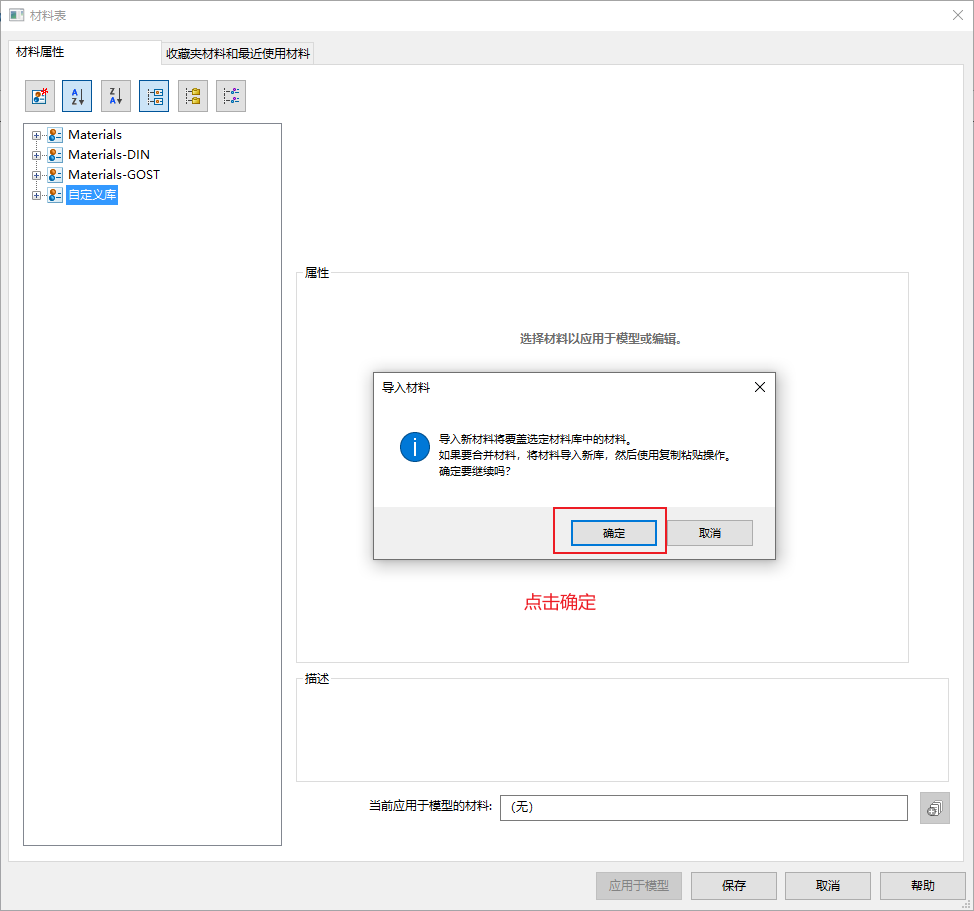Image resolution: width=974 pixels, height=911 pixels.
Task: Click the disabled 应用于模型 button
Action: point(639,886)
